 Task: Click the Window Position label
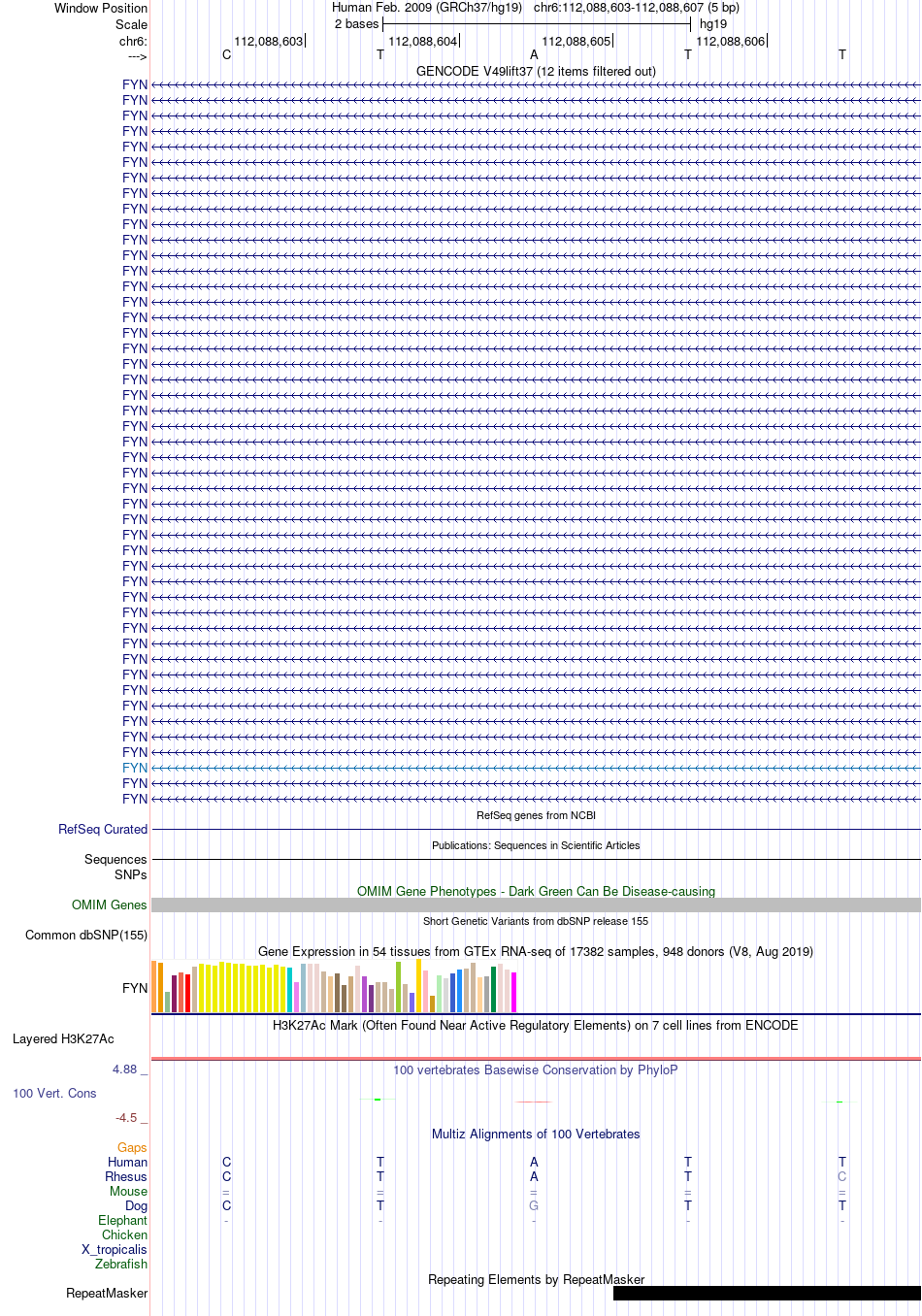(101, 8)
